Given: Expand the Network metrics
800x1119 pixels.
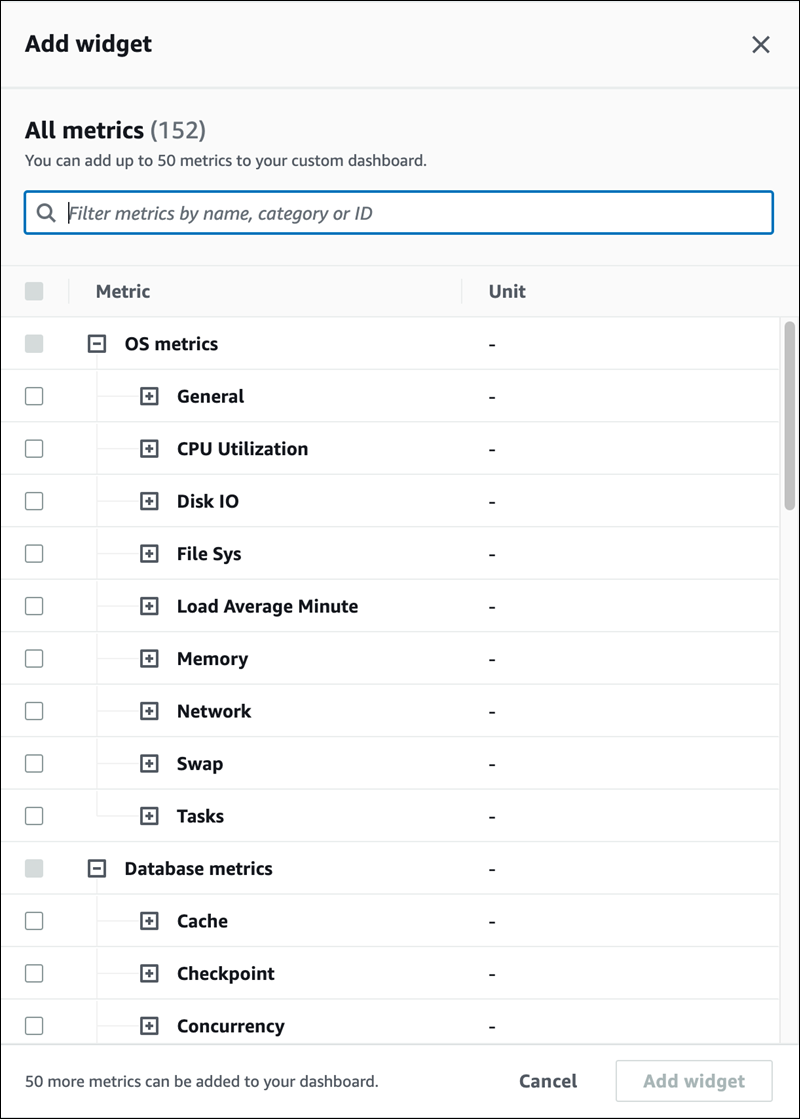Looking at the screenshot, I should point(148,711).
